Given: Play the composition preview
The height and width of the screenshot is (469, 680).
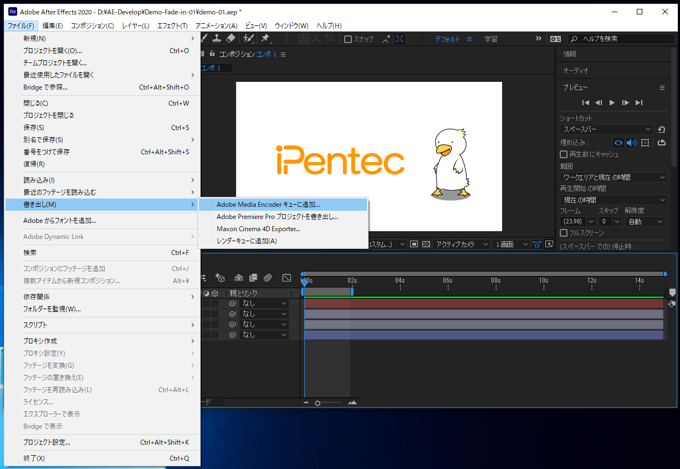Looking at the screenshot, I should click(x=612, y=103).
